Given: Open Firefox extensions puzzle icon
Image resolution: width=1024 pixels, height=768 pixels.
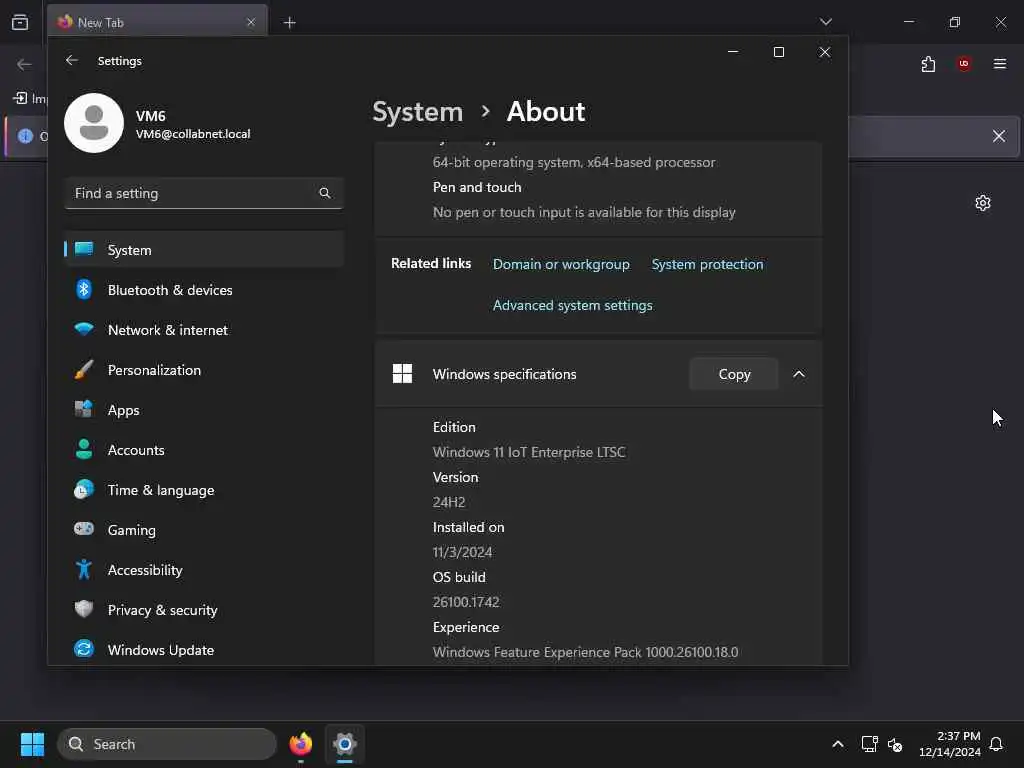Looking at the screenshot, I should coord(928,64).
